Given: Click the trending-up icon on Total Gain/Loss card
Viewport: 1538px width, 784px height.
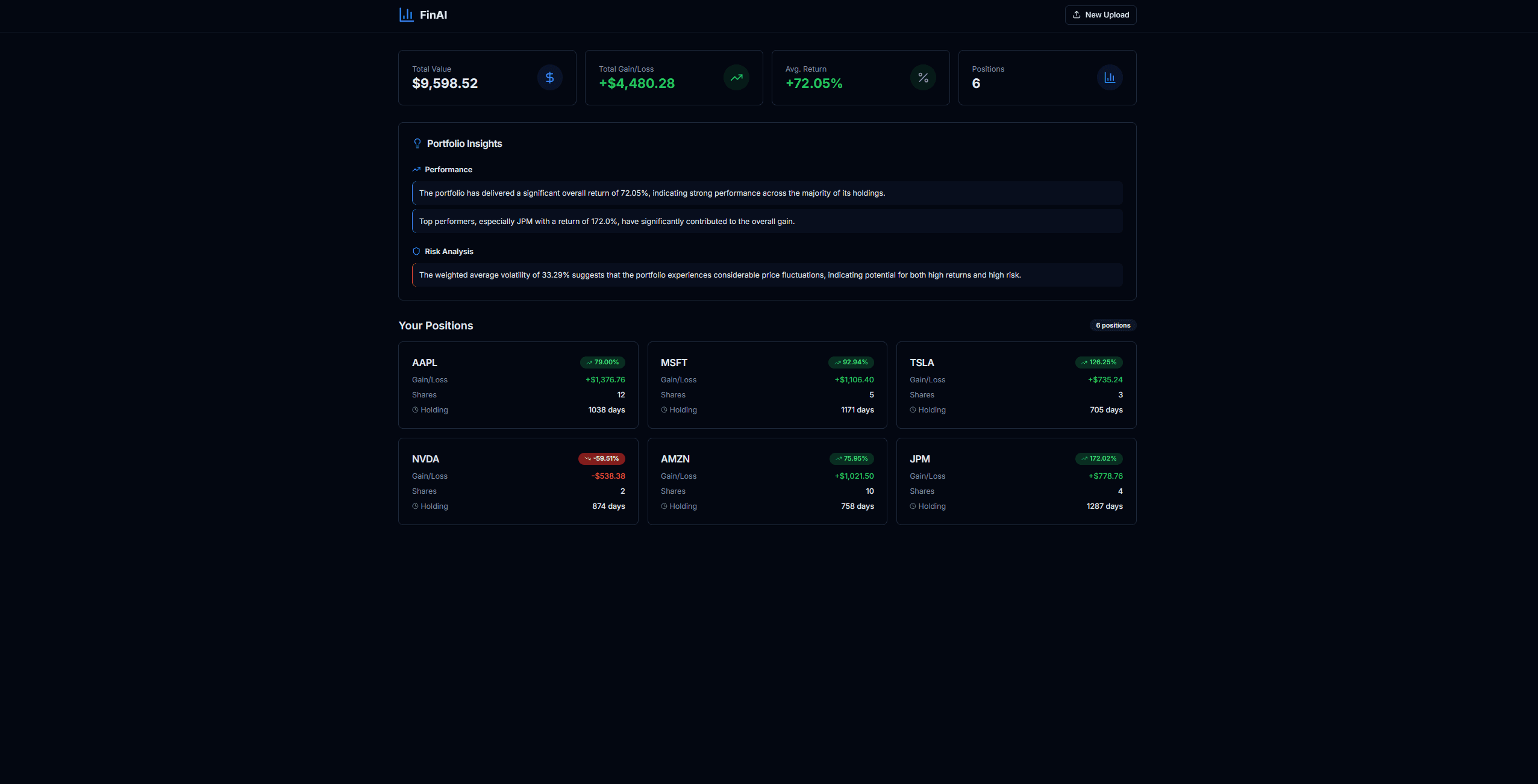Looking at the screenshot, I should pyautogui.click(x=736, y=77).
